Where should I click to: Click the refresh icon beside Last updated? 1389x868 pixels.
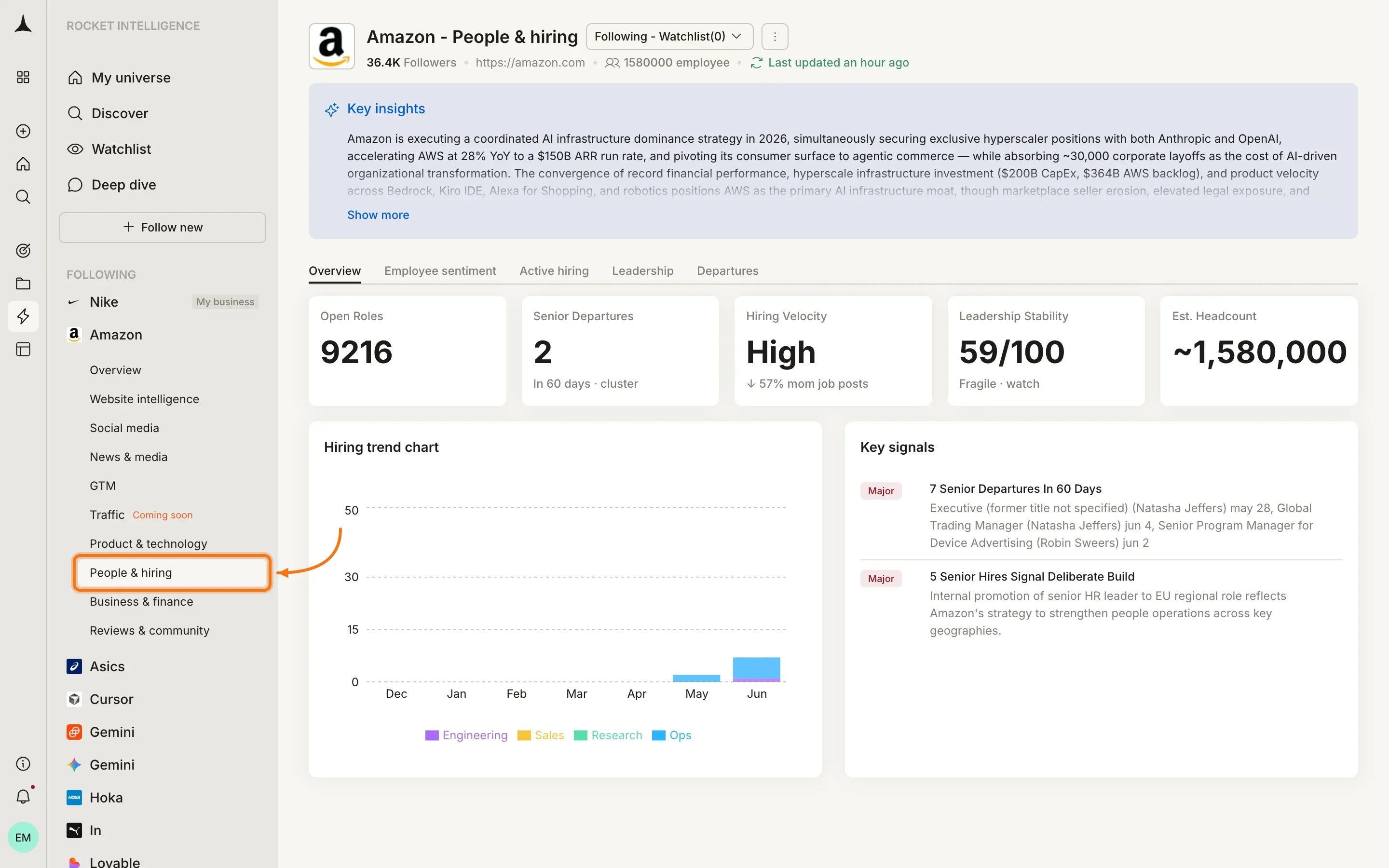point(757,63)
